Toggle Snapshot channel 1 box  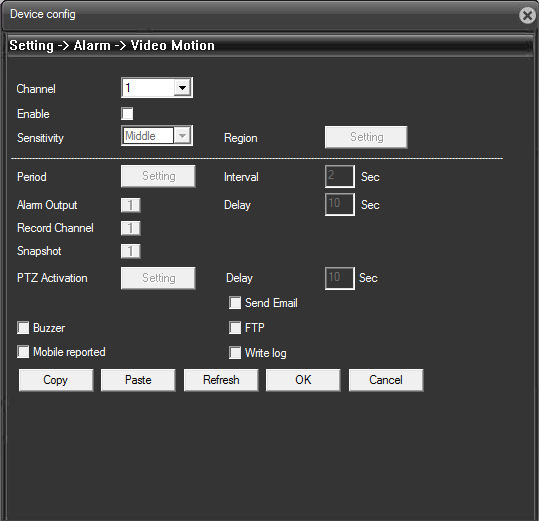pyautogui.click(x=131, y=251)
